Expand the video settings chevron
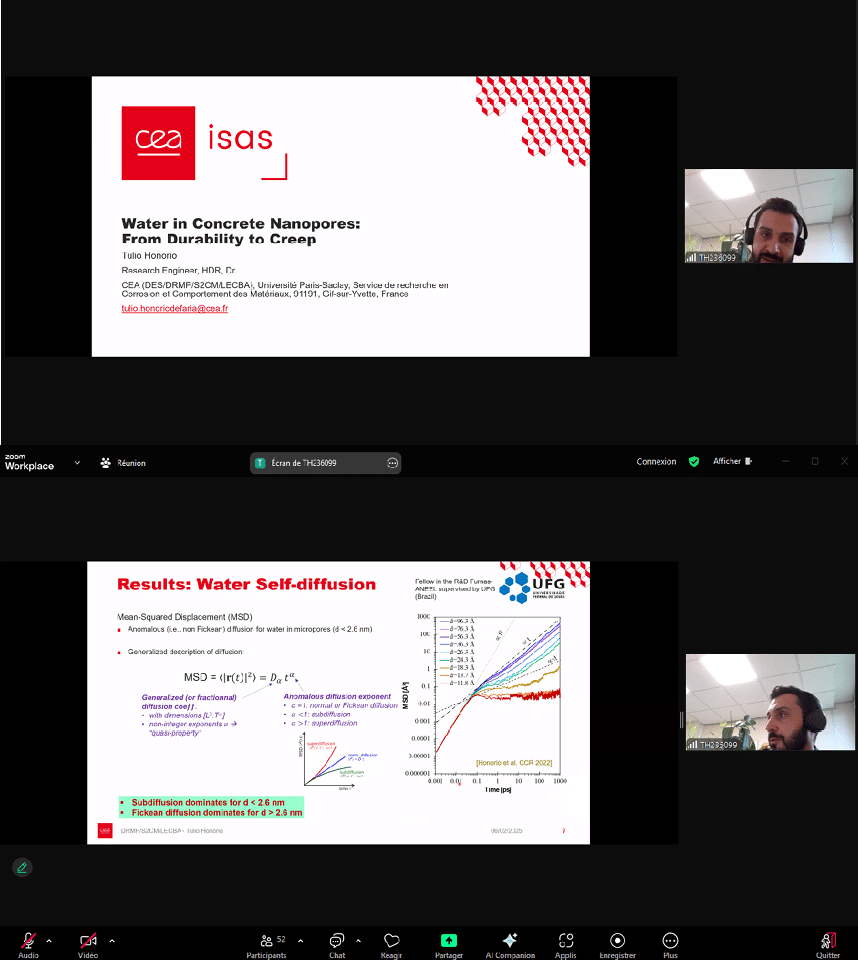Image resolution: width=858 pixels, height=960 pixels. 112,941
